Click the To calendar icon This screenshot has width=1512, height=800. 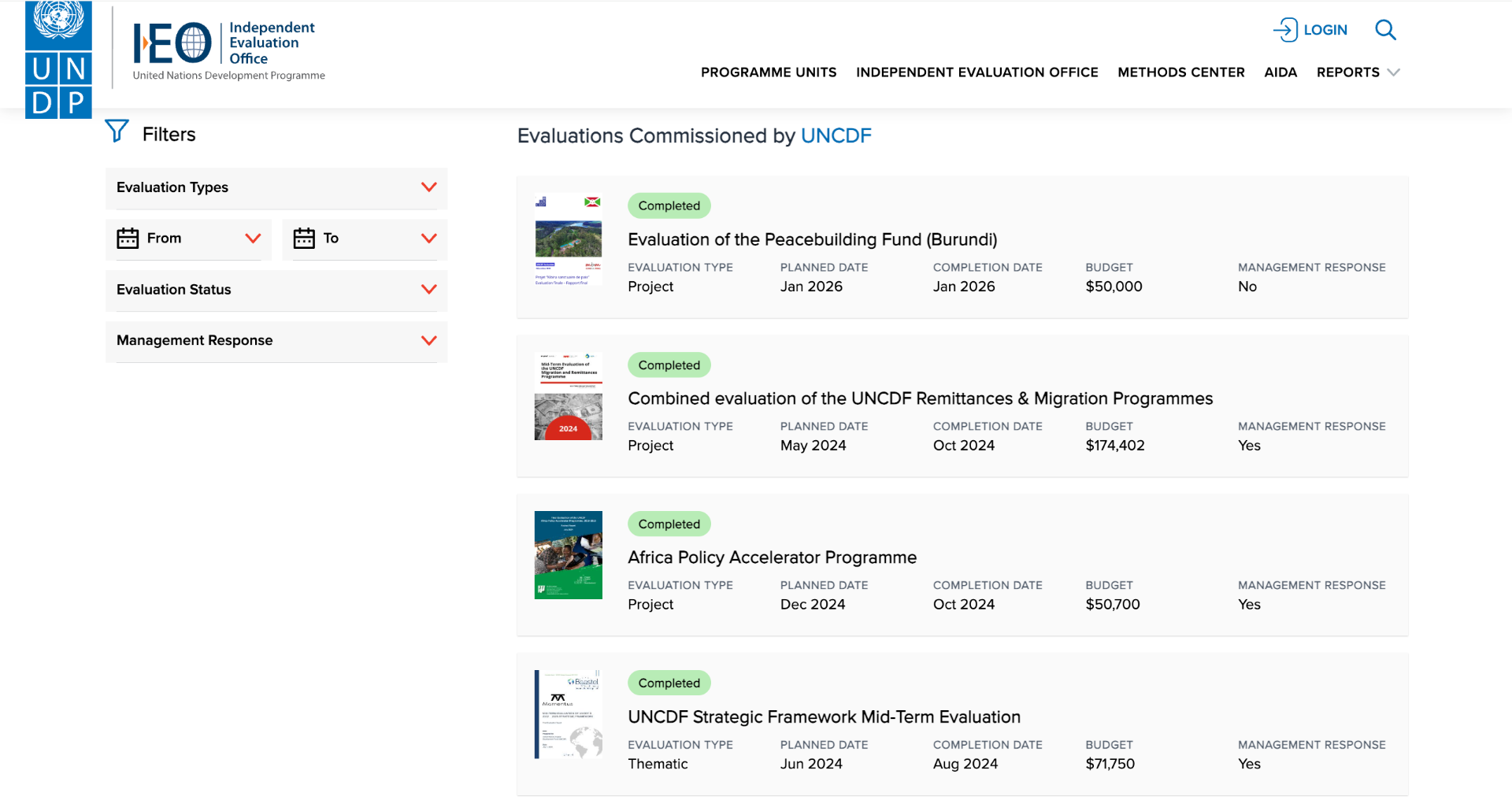[x=304, y=238]
